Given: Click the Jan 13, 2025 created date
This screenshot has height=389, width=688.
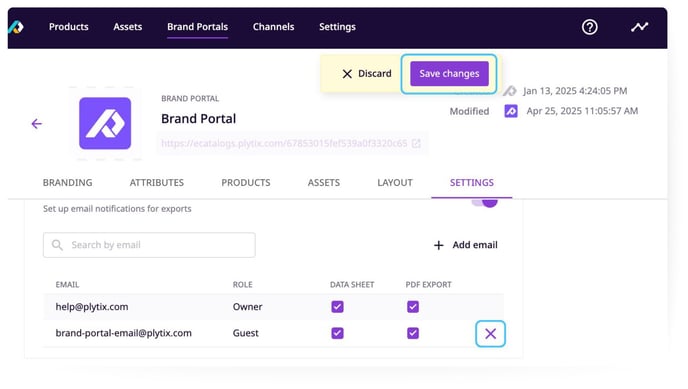Looking at the screenshot, I should (x=575, y=91).
